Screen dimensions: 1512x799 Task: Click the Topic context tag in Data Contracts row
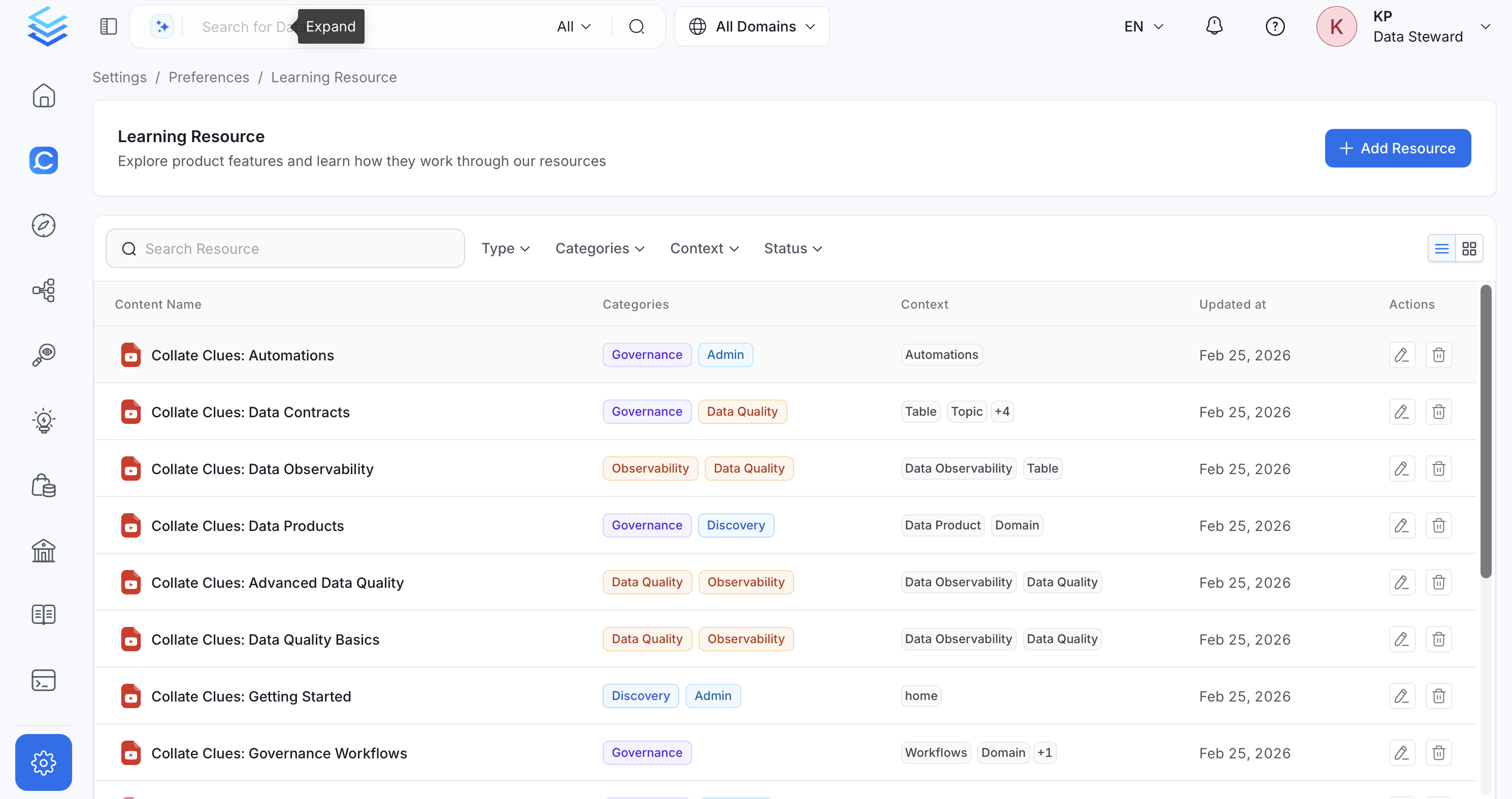pos(967,412)
